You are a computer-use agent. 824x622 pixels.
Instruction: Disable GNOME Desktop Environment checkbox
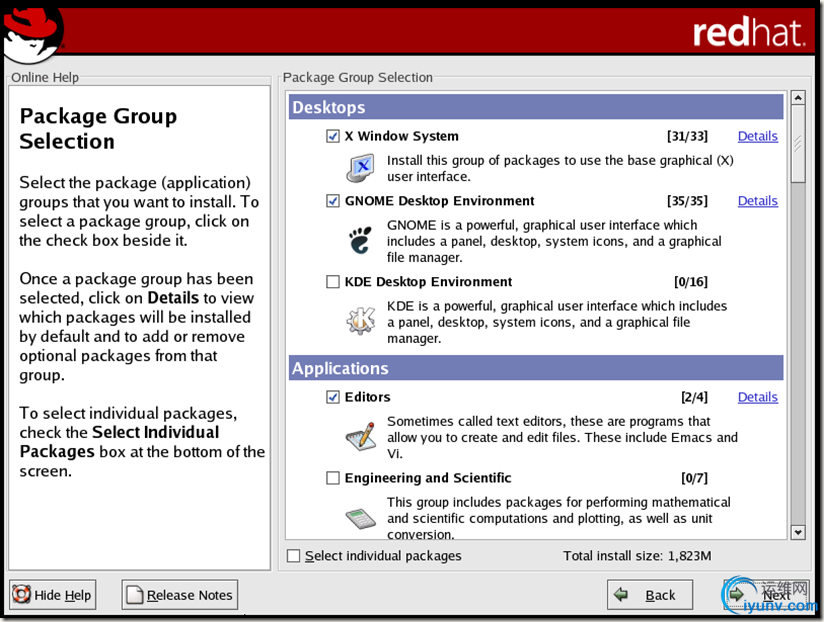click(333, 201)
